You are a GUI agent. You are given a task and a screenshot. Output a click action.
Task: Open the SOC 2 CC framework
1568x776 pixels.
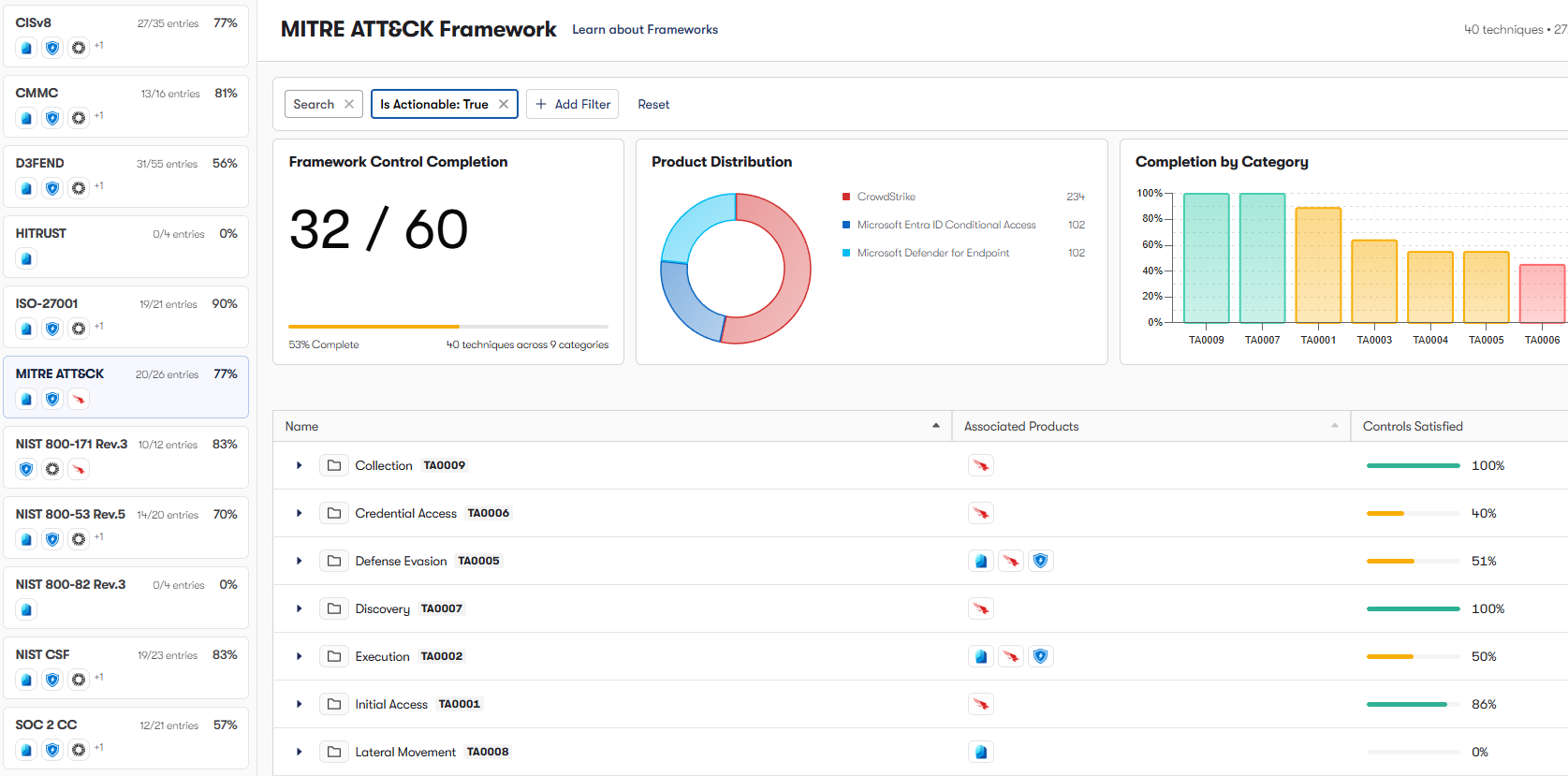pos(125,738)
